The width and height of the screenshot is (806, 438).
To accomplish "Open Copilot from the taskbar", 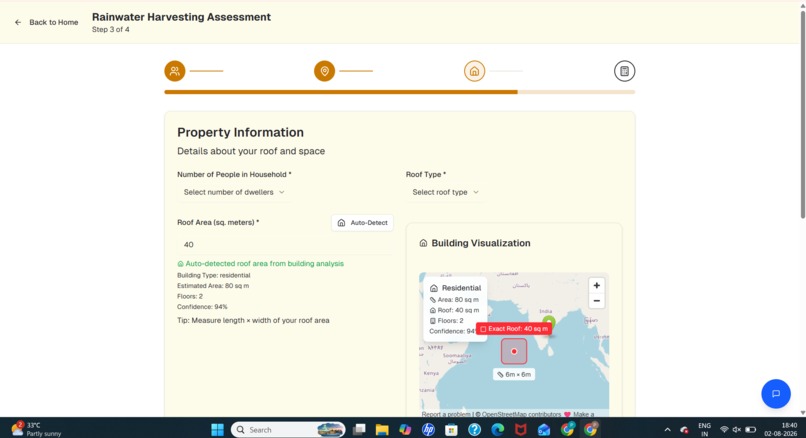I will (x=405, y=430).
